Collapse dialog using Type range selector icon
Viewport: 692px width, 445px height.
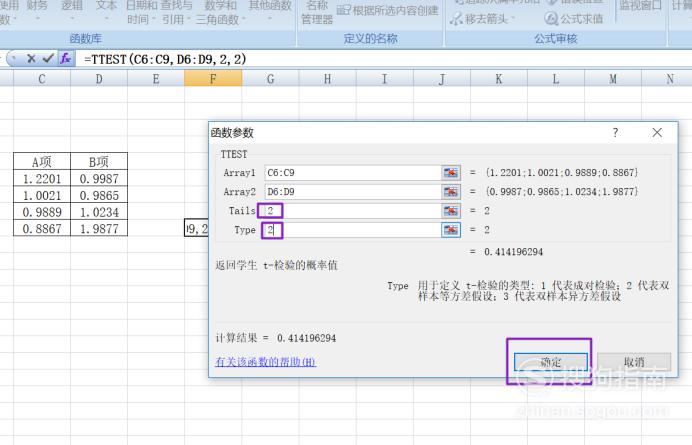(451, 230)
